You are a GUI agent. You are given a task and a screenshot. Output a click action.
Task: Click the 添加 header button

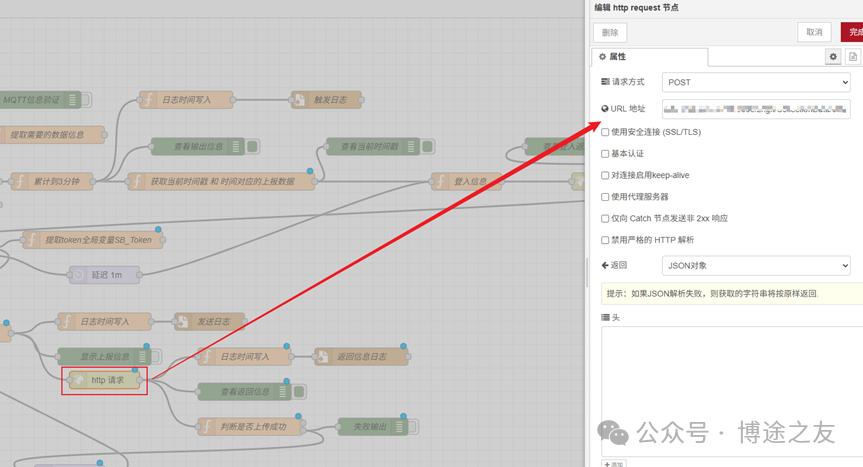point(614,464)
